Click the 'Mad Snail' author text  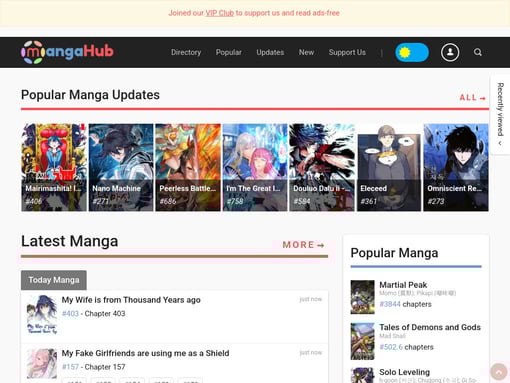pos(392,336)
